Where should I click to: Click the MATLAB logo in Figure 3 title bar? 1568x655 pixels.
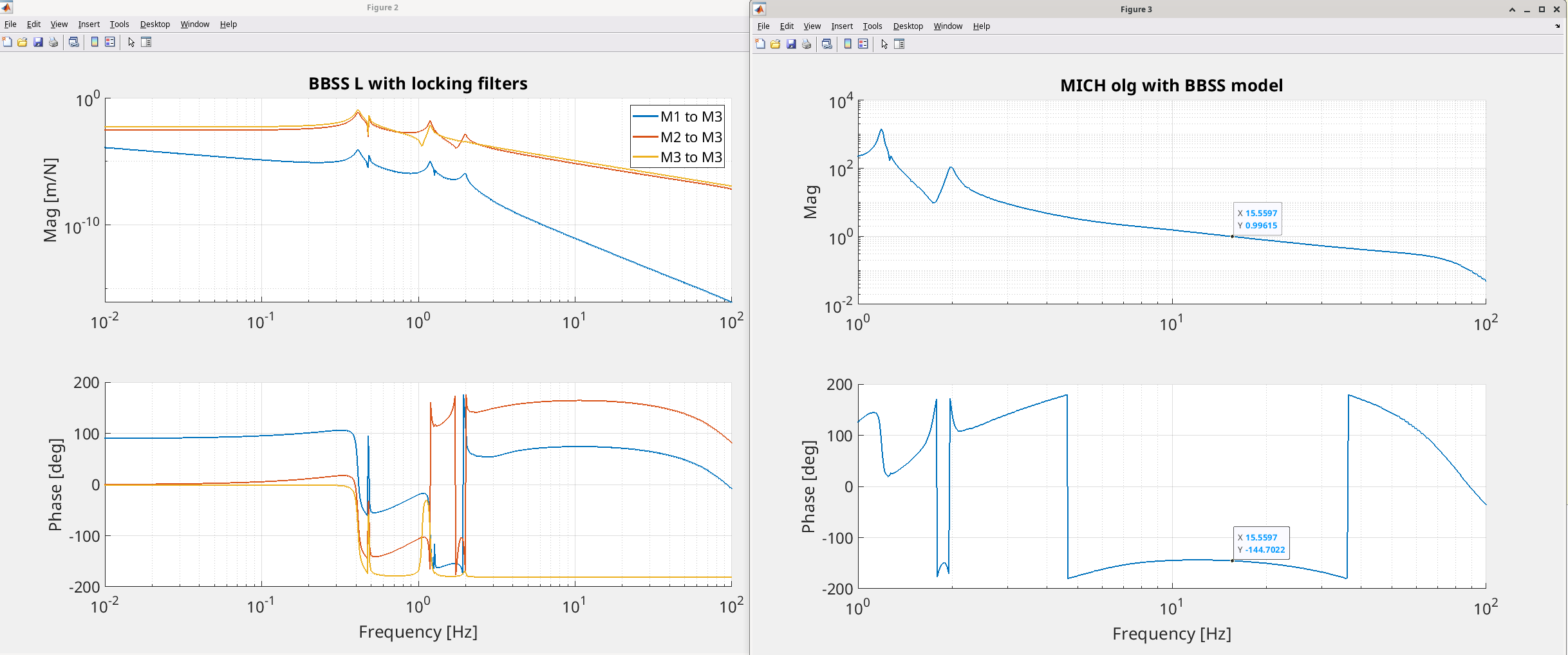pyautogui.click(x=760, y=9)
